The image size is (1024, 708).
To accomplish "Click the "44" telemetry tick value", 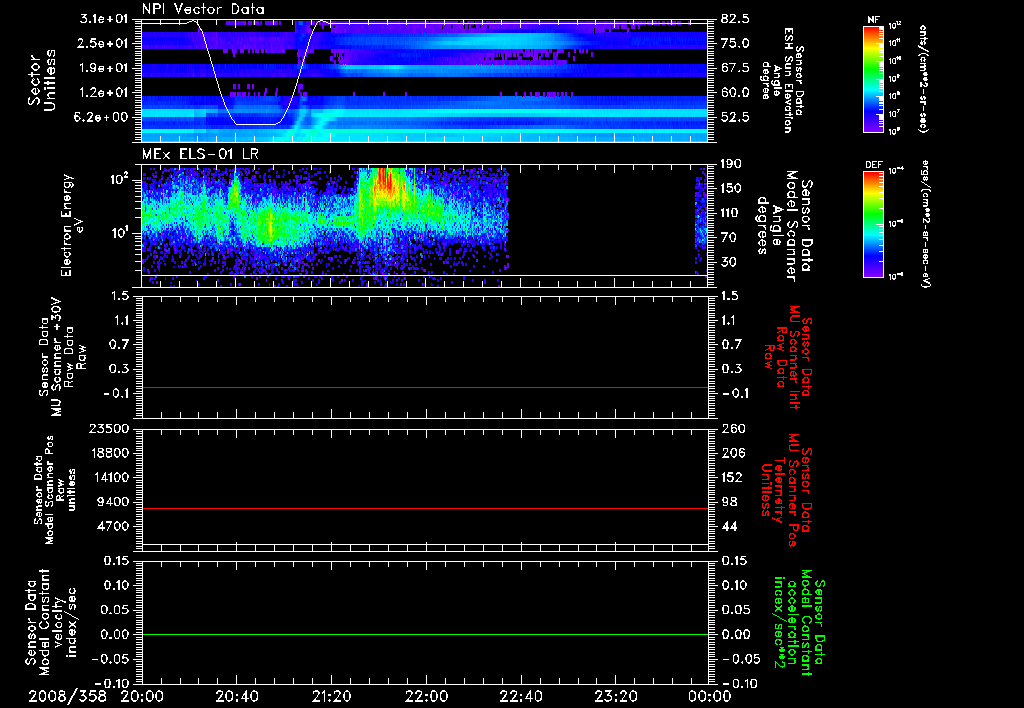I will tap(728, 526).
